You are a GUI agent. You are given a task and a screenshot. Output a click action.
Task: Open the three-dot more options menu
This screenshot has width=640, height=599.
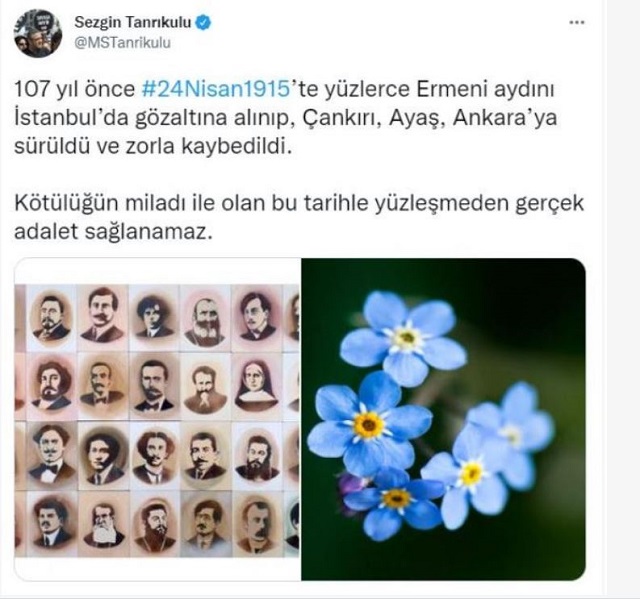click(577, 23)
